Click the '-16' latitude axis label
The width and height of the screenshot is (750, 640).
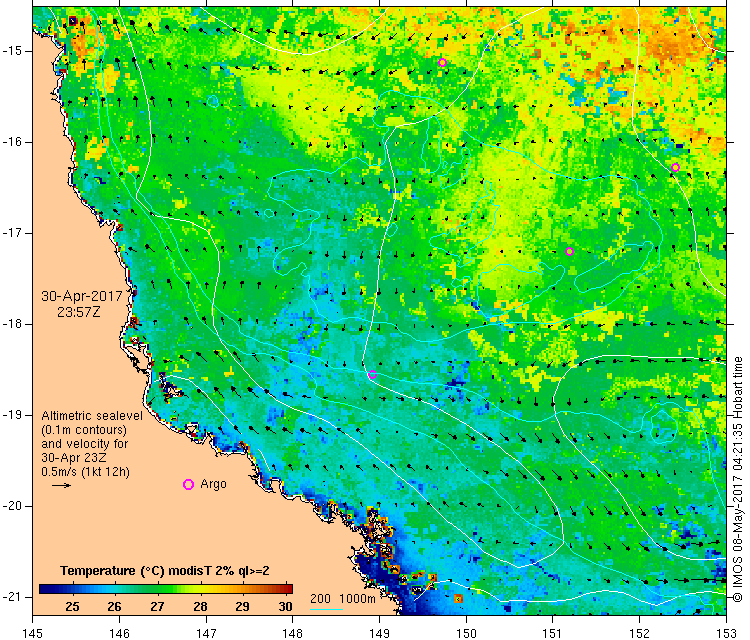tap(11, 142)
